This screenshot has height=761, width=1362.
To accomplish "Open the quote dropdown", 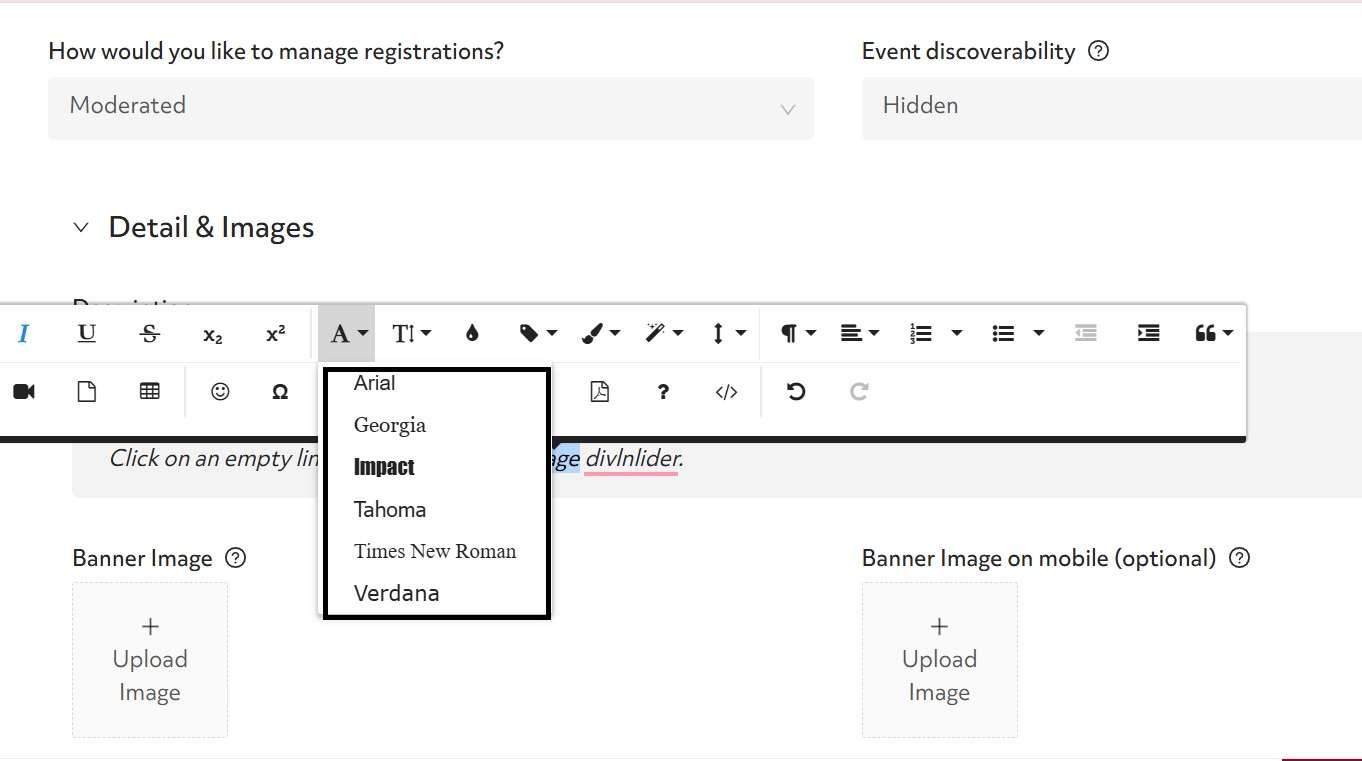I will click(x=1214, y=333).
